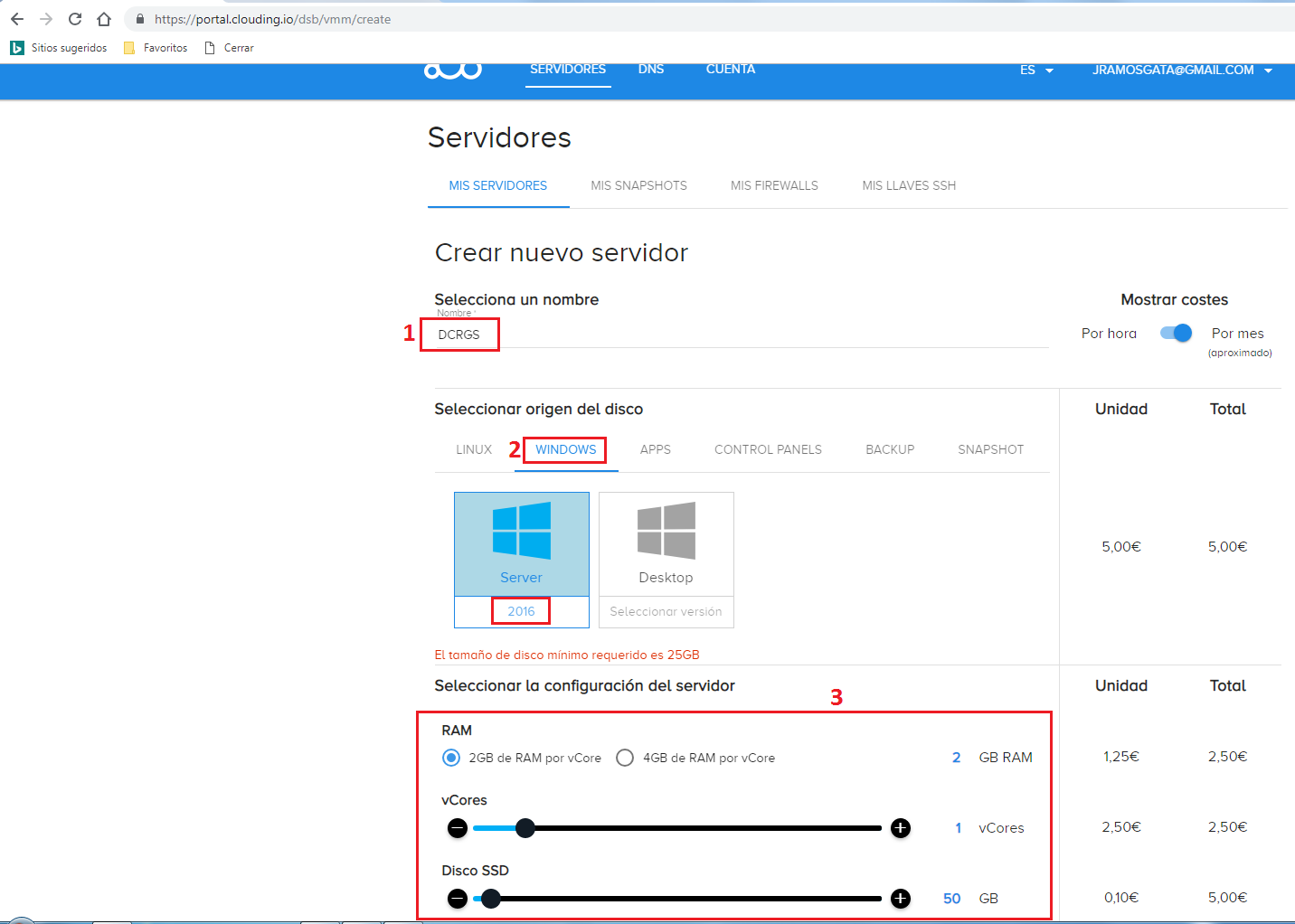Click the vCores slider handle
1295x924 pixels.
[x=525, y=827]
